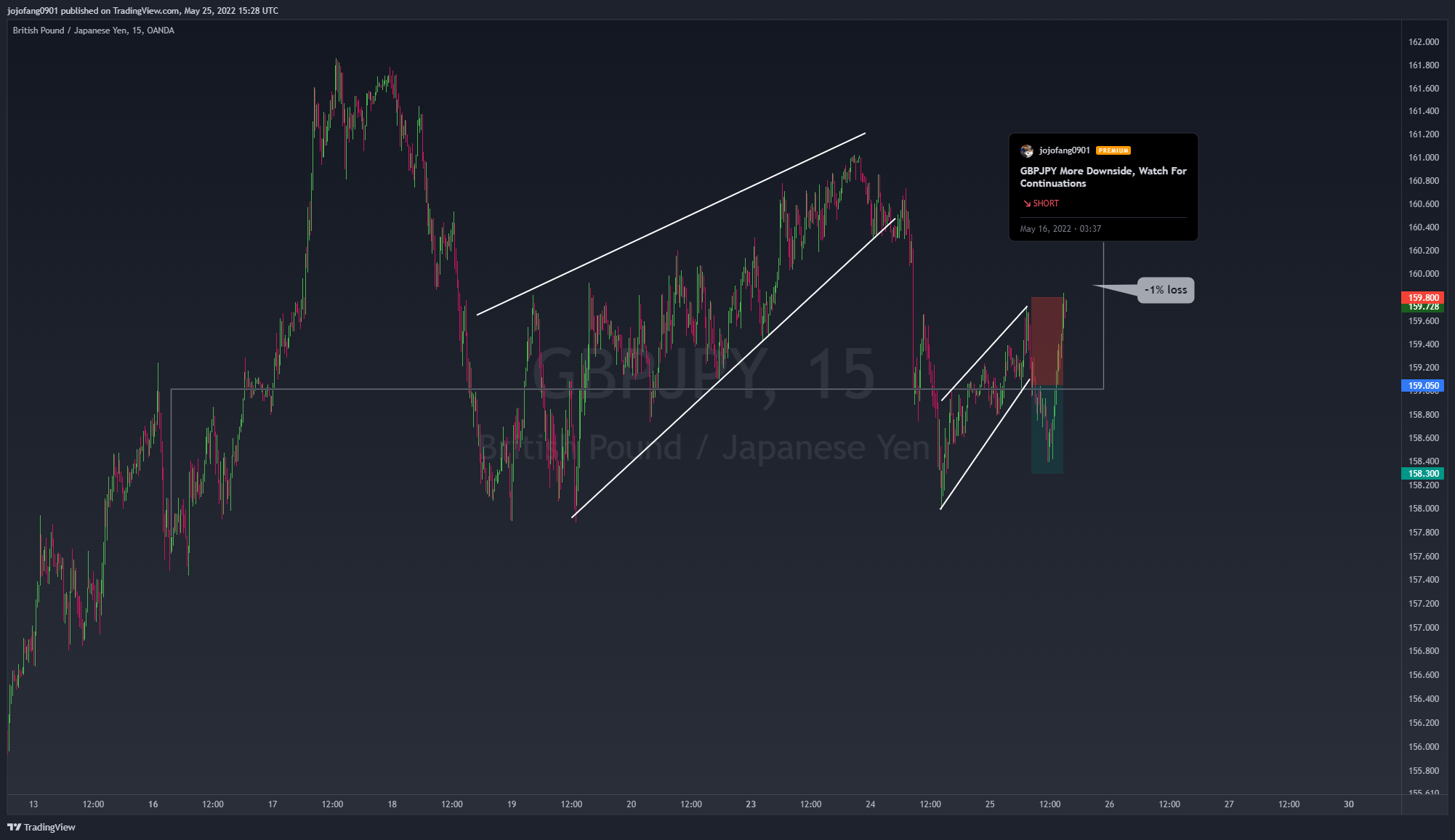Click date label 24 on time axis
Image resolution: width=1455 pixels, height=840 pixels.
pos(871,804)
